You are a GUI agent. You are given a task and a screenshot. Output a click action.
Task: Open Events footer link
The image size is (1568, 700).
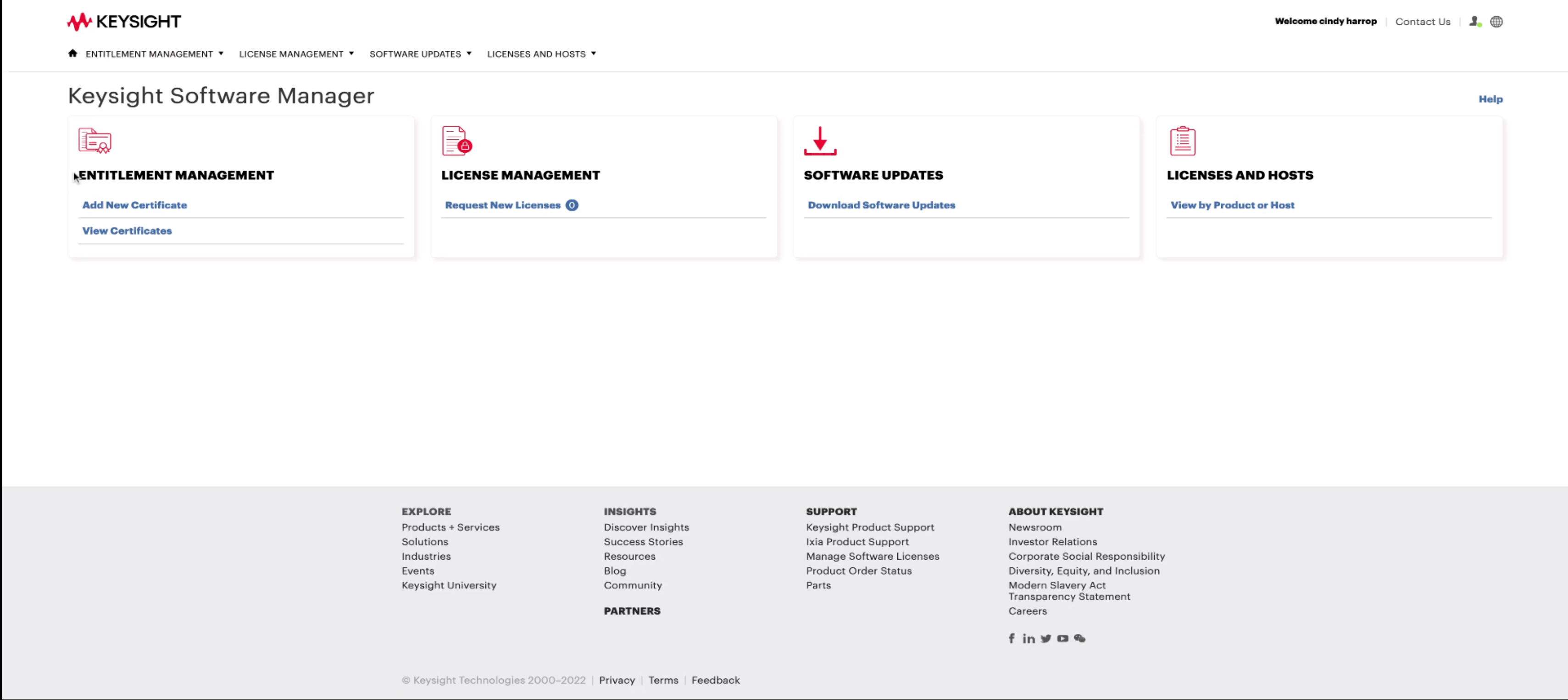[417, 571]
